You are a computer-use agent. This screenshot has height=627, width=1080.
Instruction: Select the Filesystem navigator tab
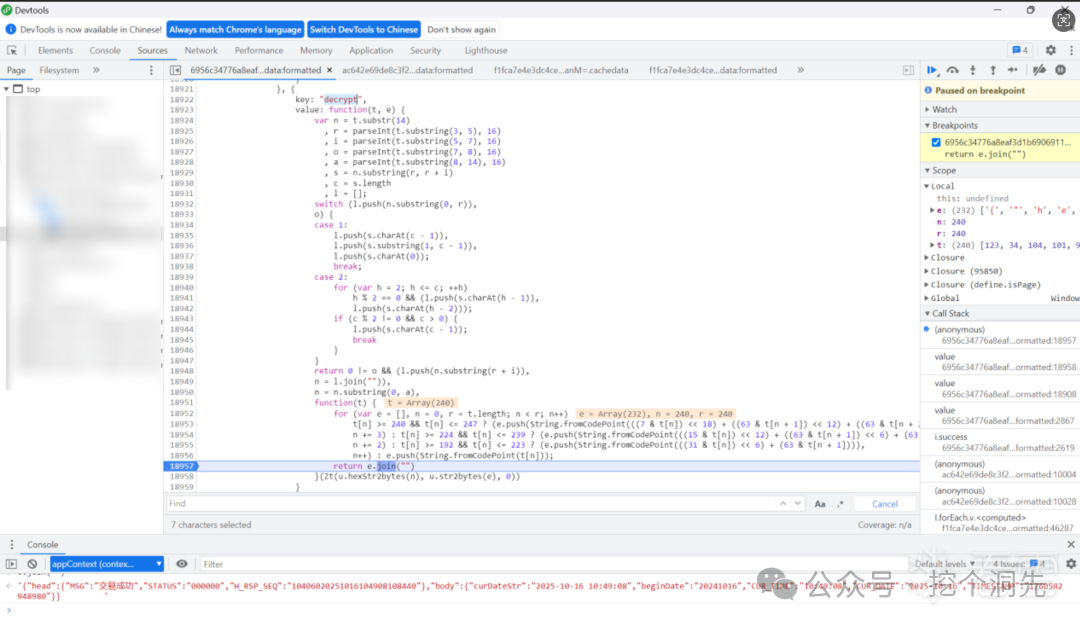coord(59,70)
